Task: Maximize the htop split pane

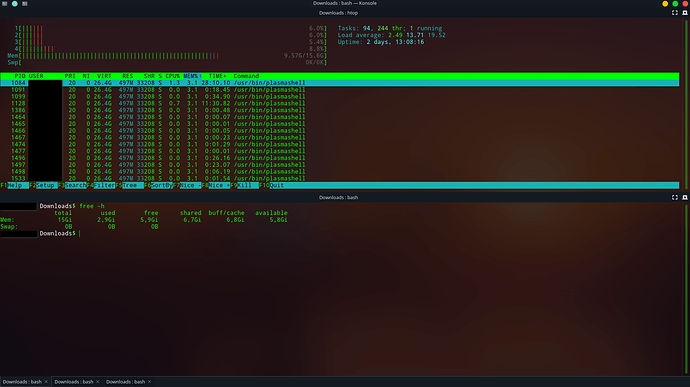Action: pos(675,13)
